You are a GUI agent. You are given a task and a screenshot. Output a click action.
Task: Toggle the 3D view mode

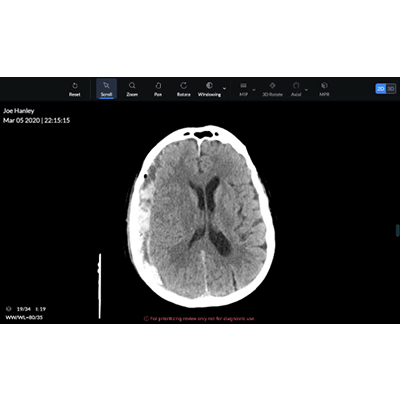[x=391, y=89]
